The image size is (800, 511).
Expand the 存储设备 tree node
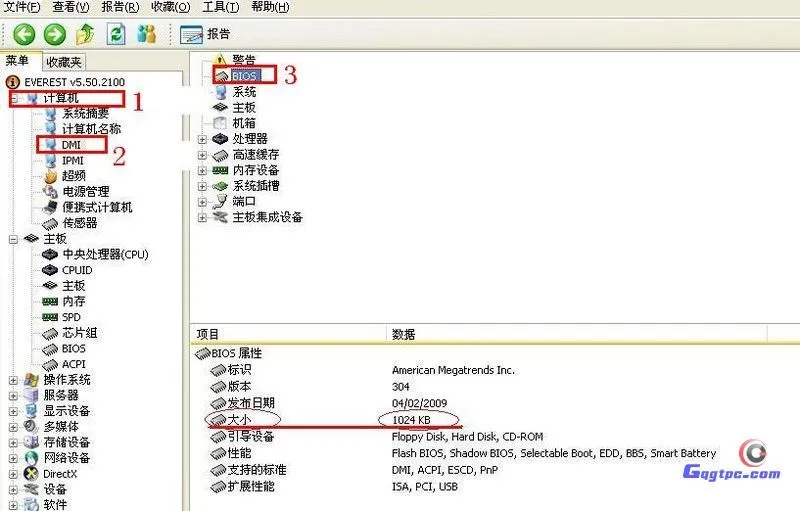14,443
